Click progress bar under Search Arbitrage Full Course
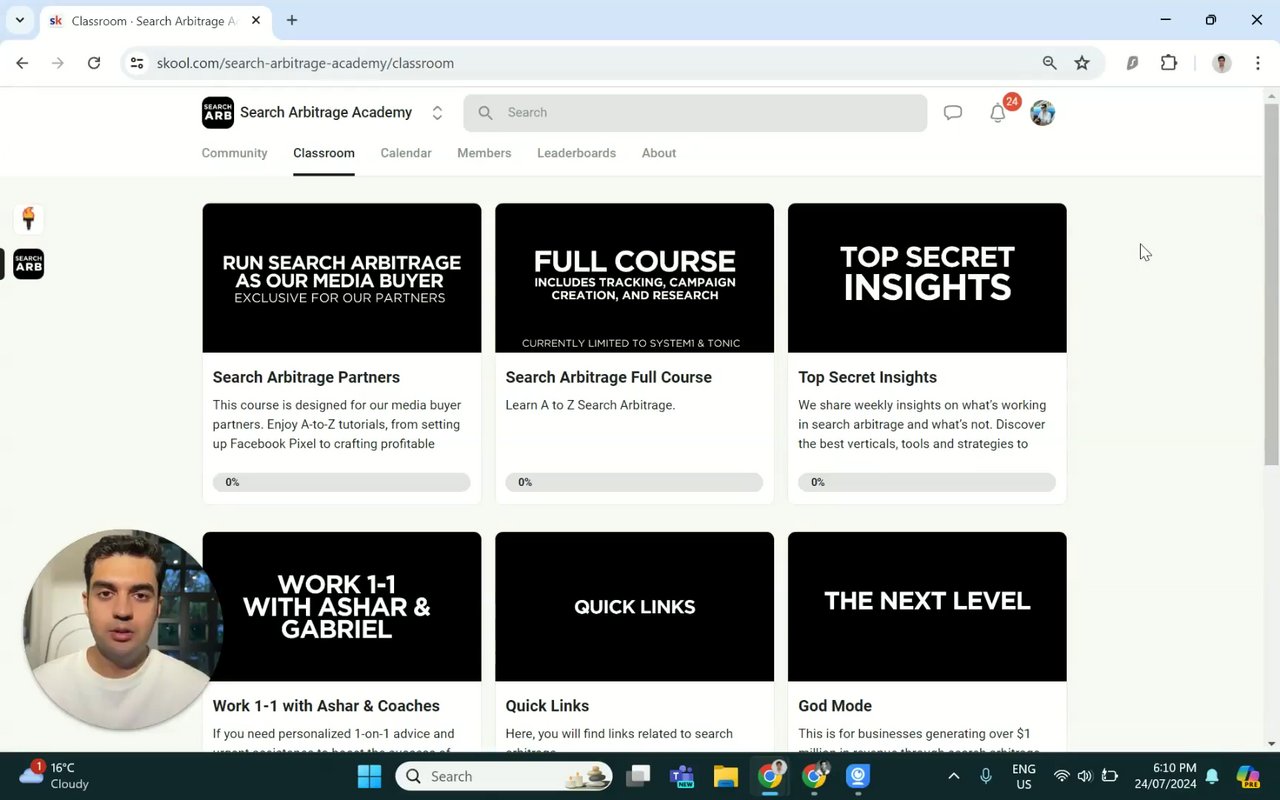This screenshot has width=1280, height=800. [634, 482]
